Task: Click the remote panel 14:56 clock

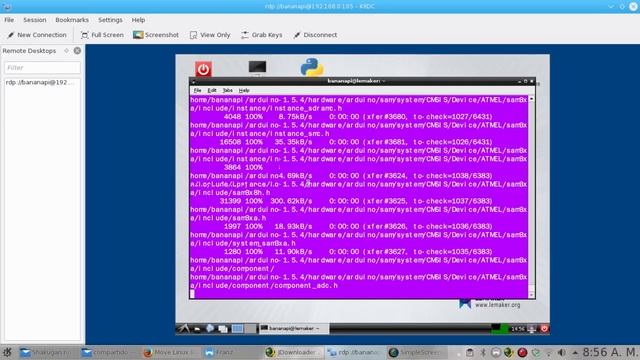Action: coord(518,329)
